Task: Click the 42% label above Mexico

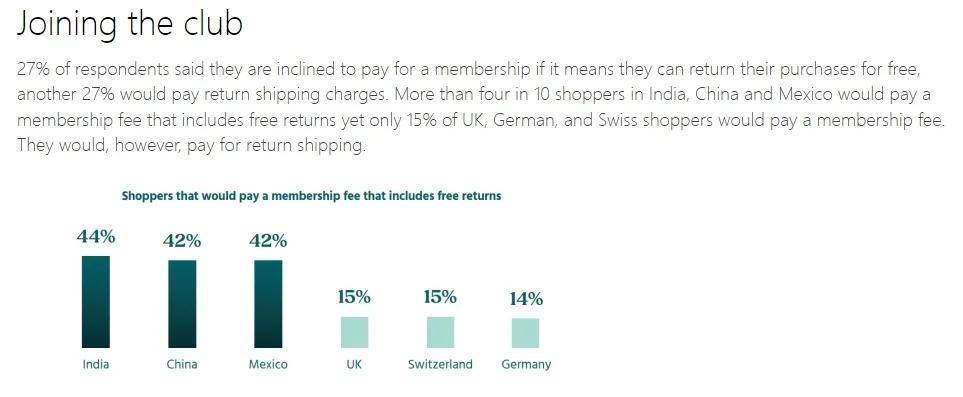Action: (x=268, y=241)
